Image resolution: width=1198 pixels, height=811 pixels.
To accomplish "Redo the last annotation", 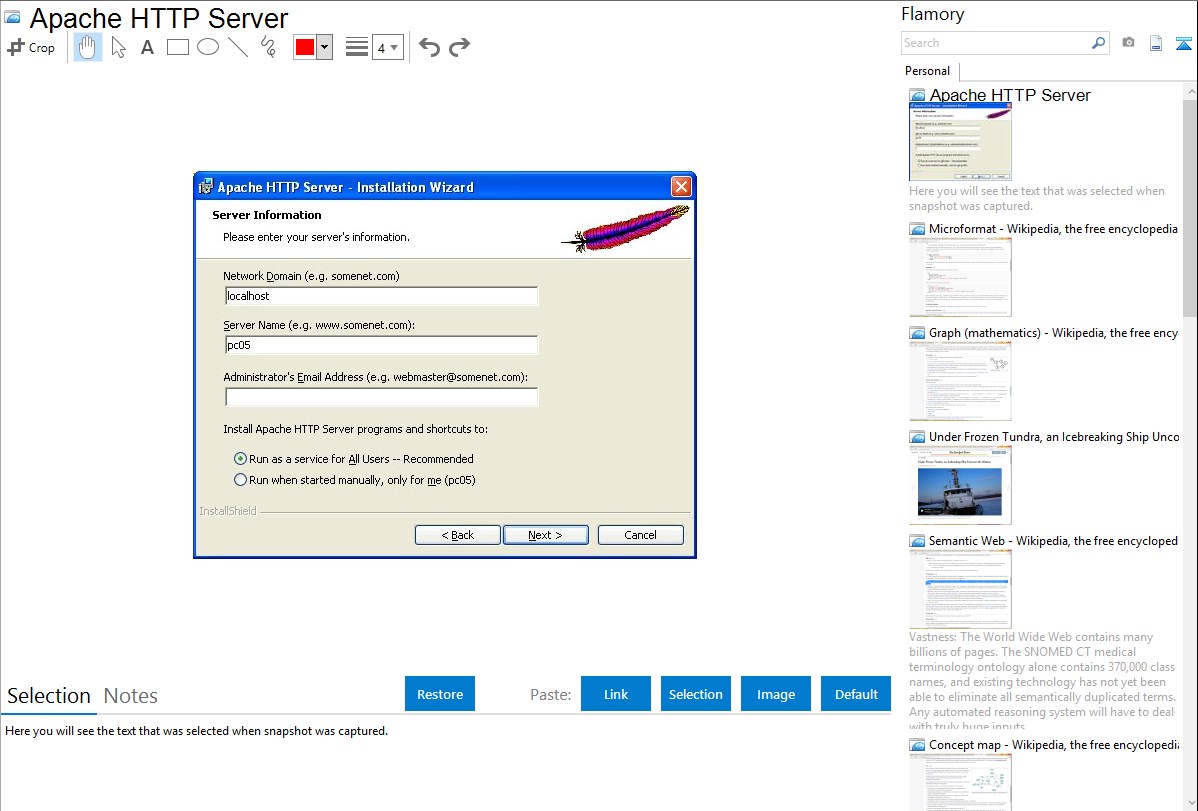I will coord(459,47).
